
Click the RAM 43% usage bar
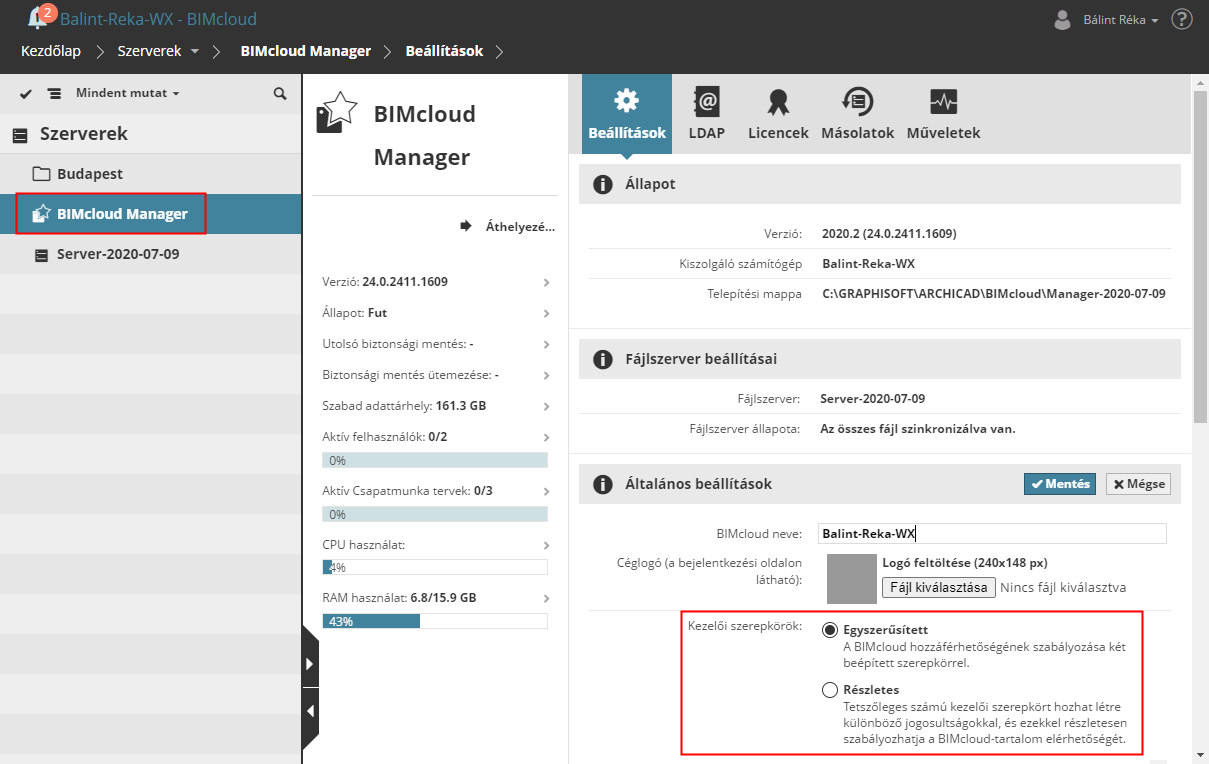pyautogui.click(x=435, y=621)
